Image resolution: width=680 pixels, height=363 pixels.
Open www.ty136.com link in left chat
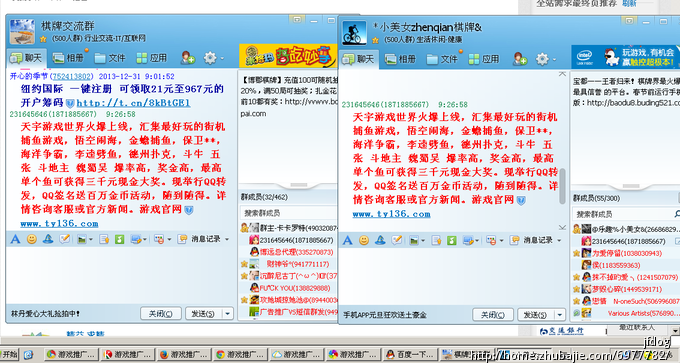[59, 224]
